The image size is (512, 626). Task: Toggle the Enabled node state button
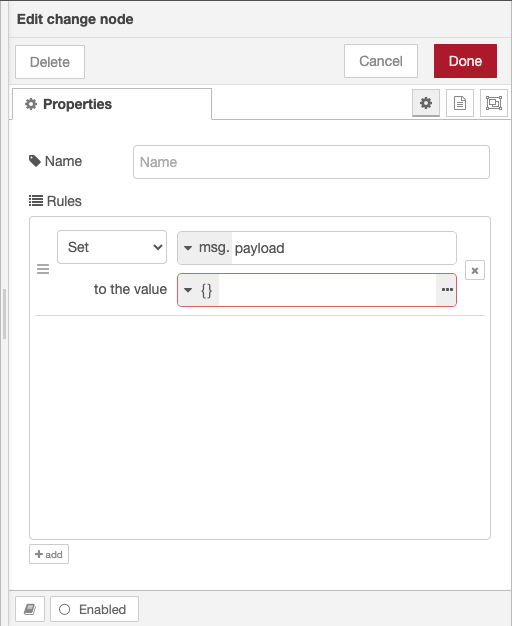pos(94,609)
